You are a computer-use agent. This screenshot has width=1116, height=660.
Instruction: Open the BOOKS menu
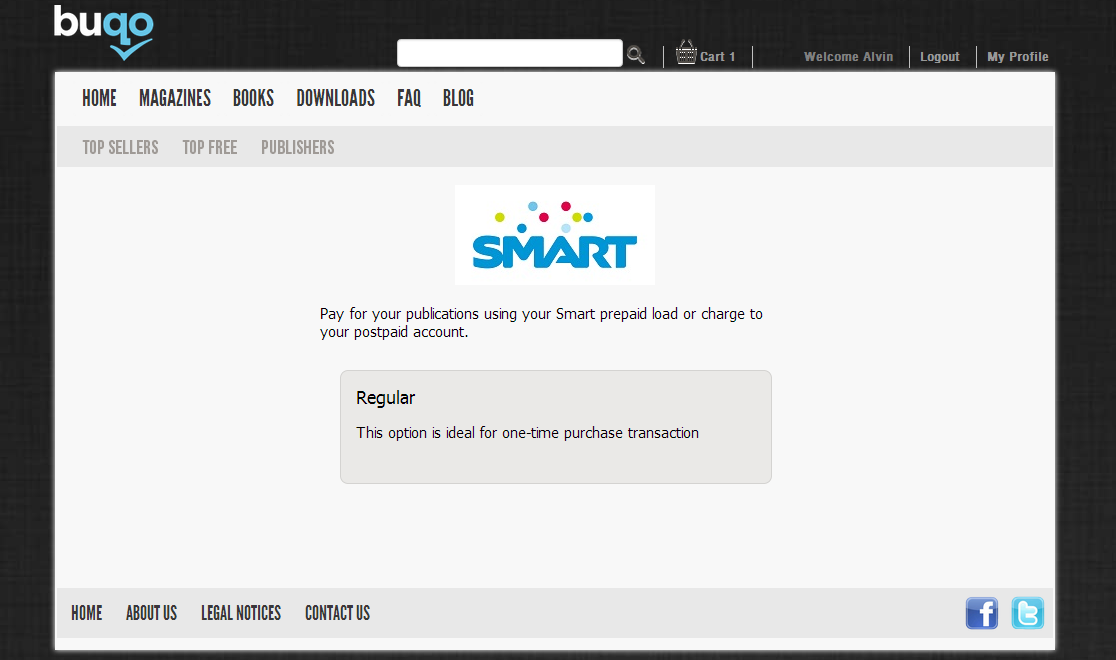[253, 98]
